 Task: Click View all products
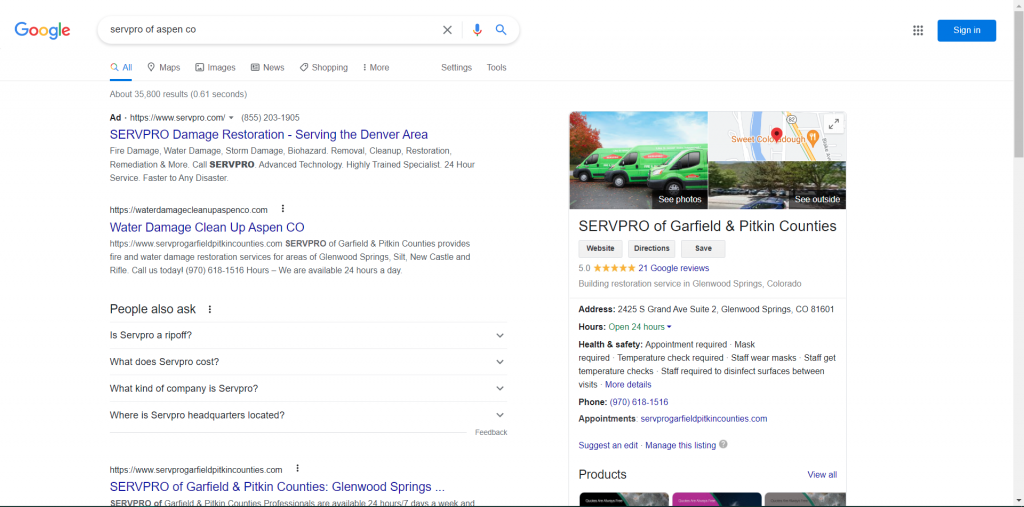coord(822,475)
